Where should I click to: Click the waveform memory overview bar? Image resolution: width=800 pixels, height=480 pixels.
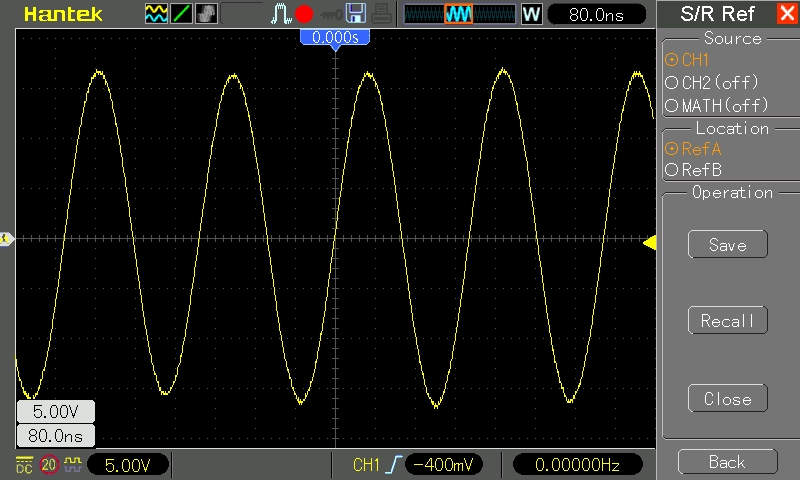458,15
